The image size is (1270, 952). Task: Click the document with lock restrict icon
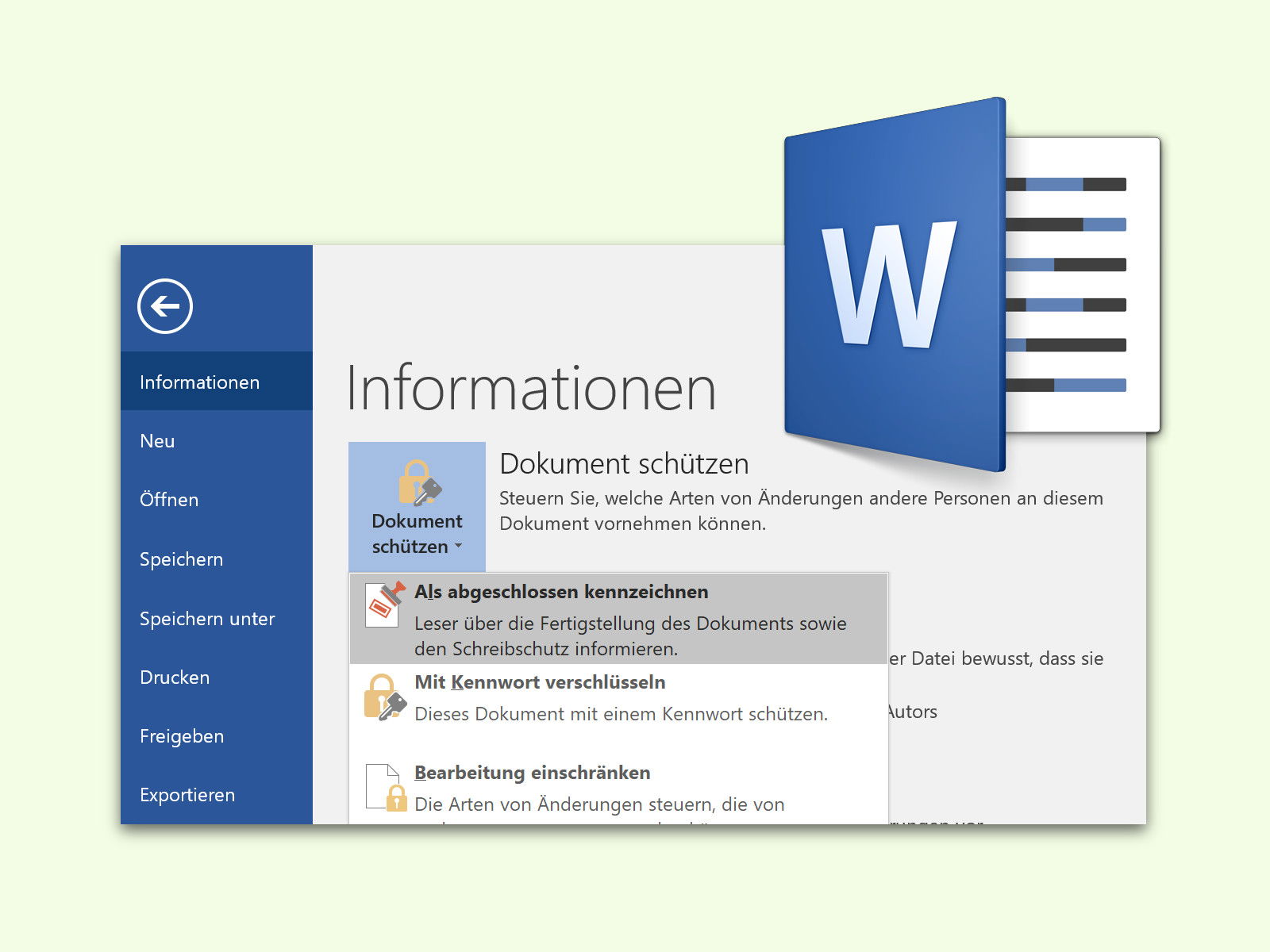pyautogui.click(x=386, y=788)
